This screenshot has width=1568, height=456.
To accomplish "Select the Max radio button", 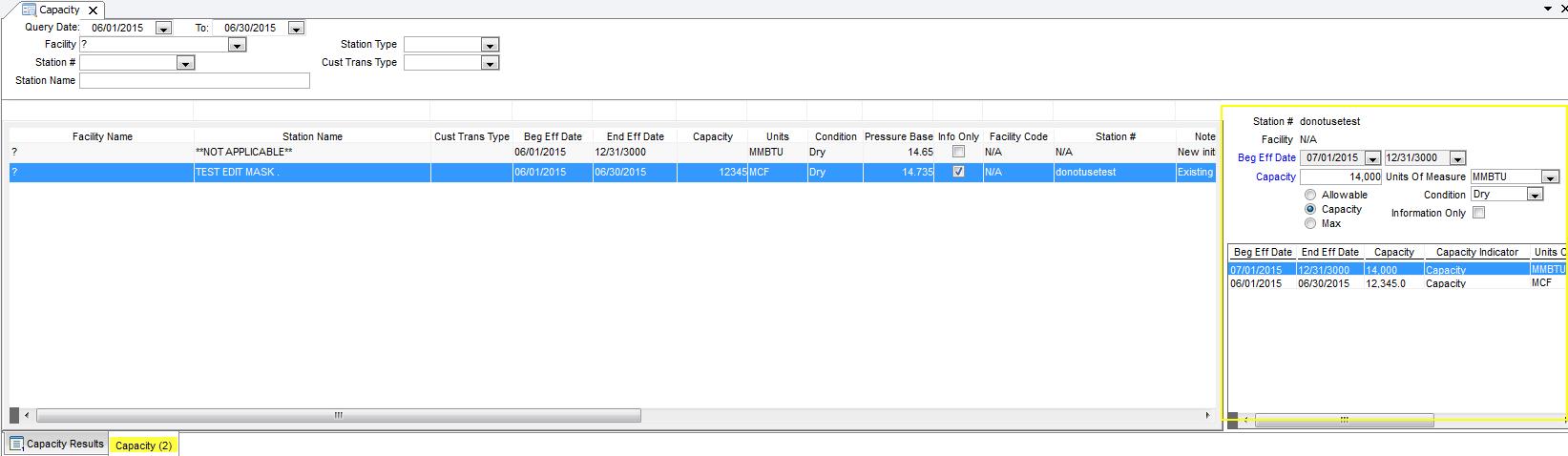I will [1310, 223].
